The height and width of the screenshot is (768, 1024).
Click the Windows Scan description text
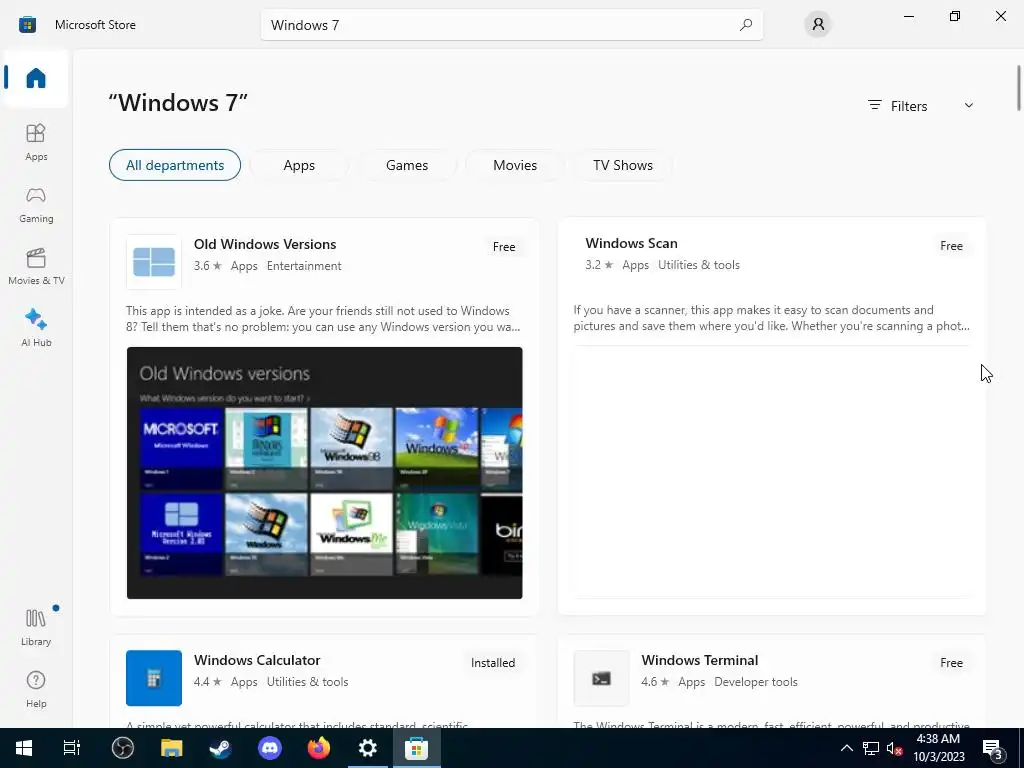click(x=771, y=318)
